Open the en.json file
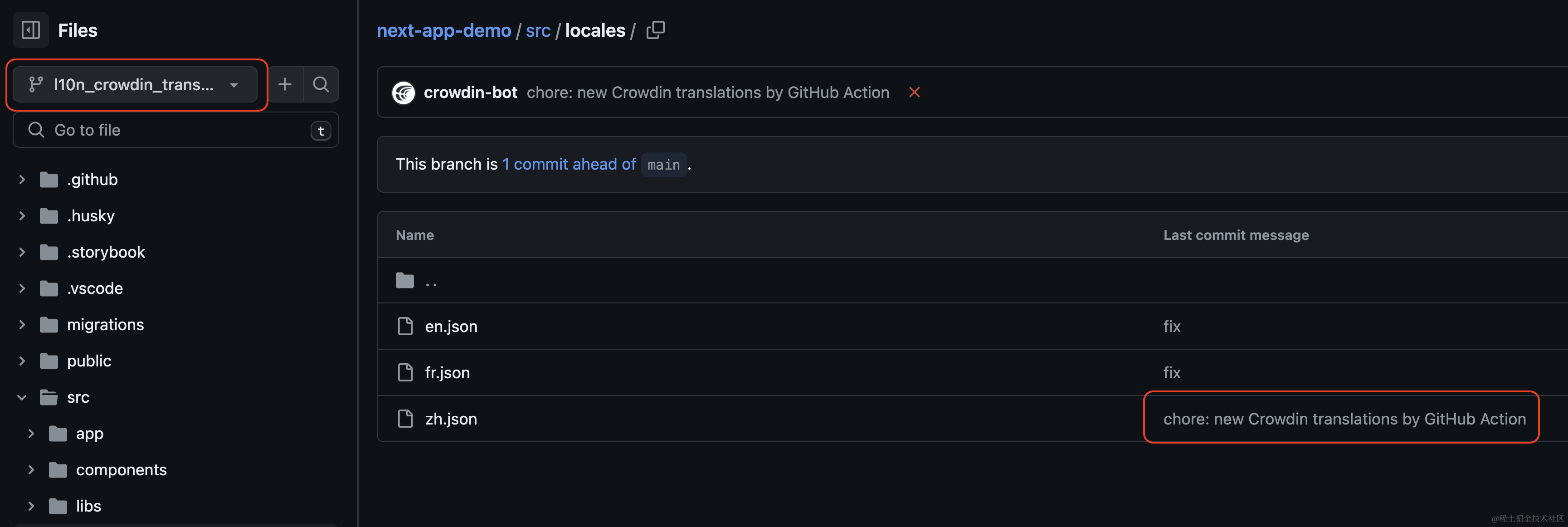Viewport: 1568px width, 527px height. [451, 326]
